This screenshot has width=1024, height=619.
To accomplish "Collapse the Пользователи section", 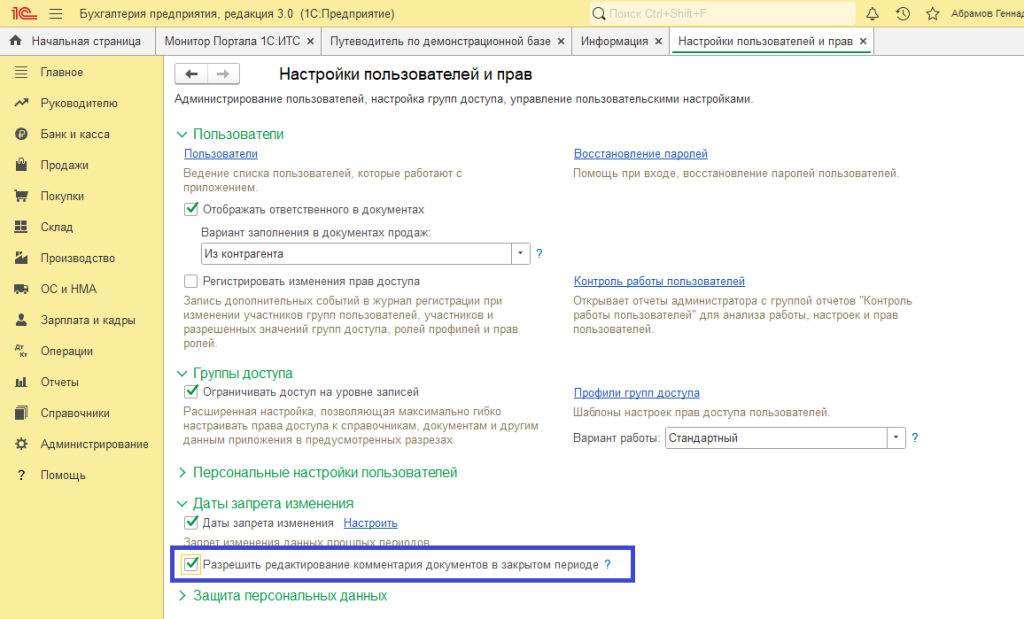I will [182, 134].
